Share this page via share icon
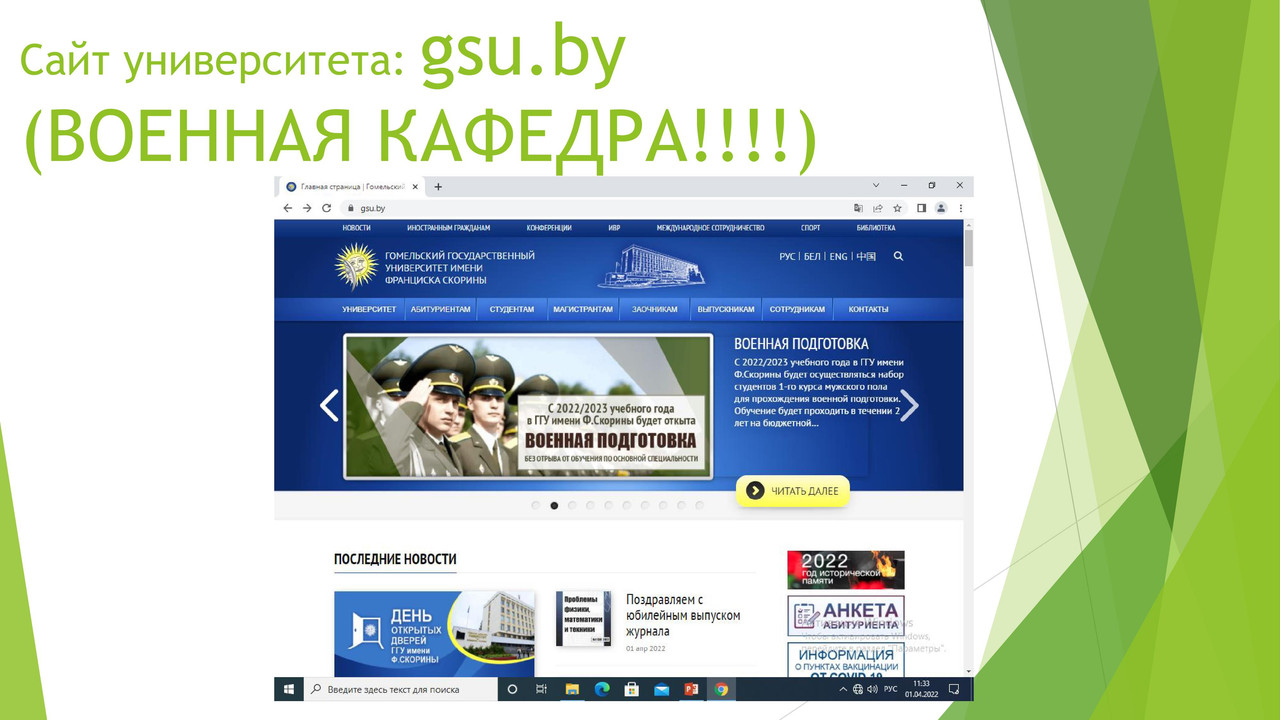The image size is (1280, 720). [878, 208]
